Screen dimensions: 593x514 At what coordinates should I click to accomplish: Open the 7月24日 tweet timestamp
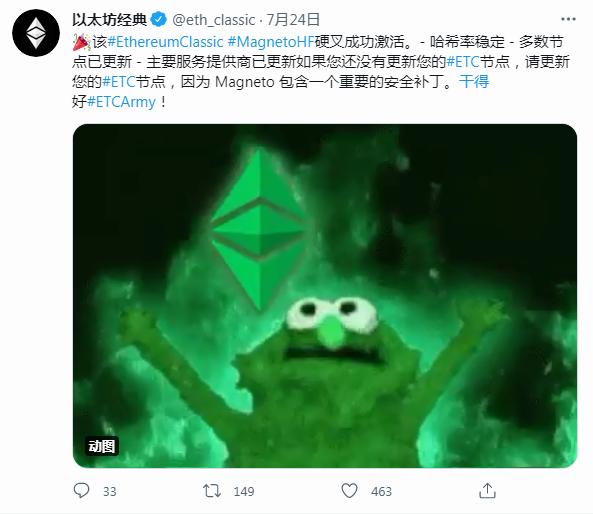tap(293, 20)
